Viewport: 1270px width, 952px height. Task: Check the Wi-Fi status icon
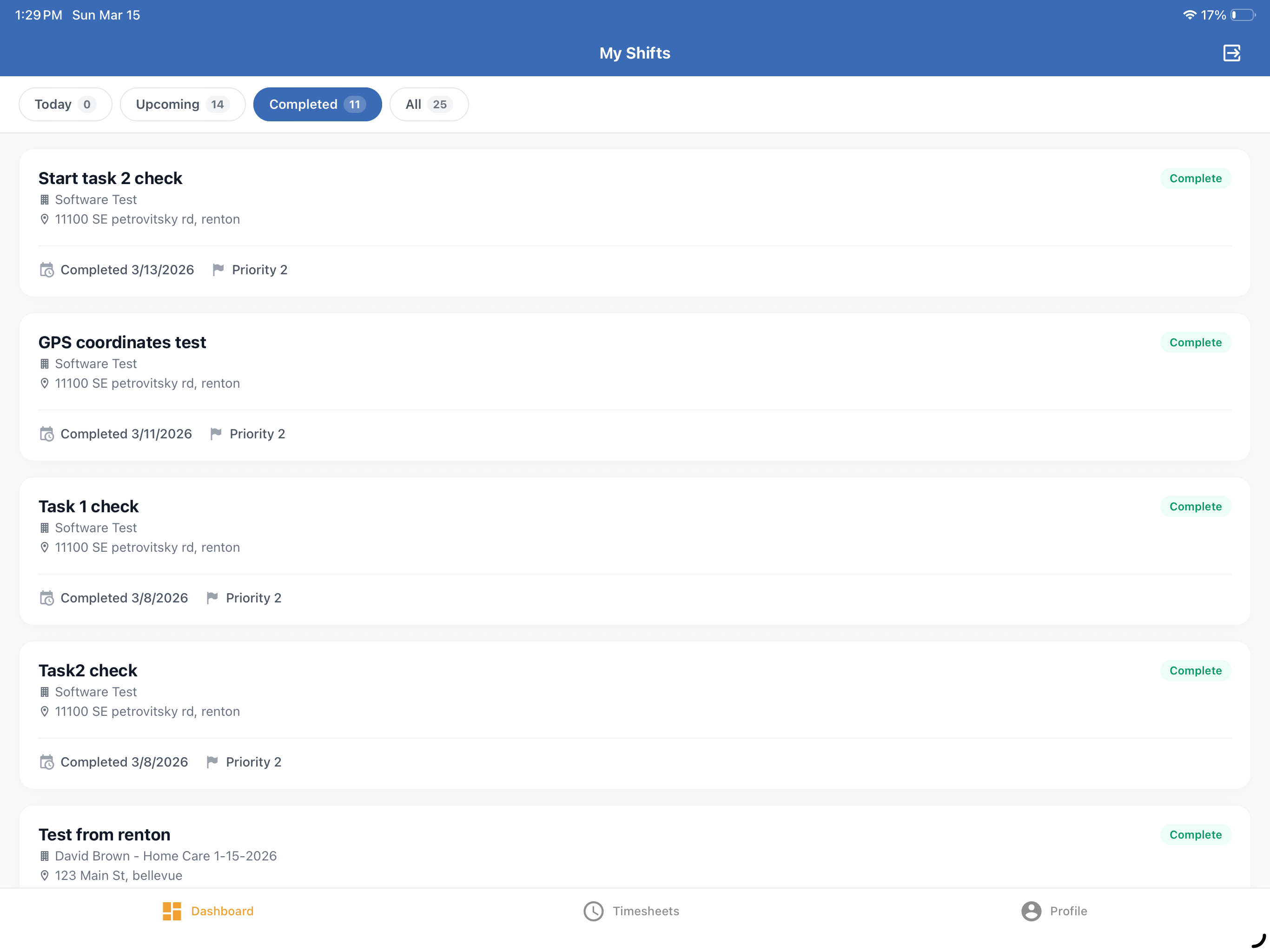tap(1190, 15)
